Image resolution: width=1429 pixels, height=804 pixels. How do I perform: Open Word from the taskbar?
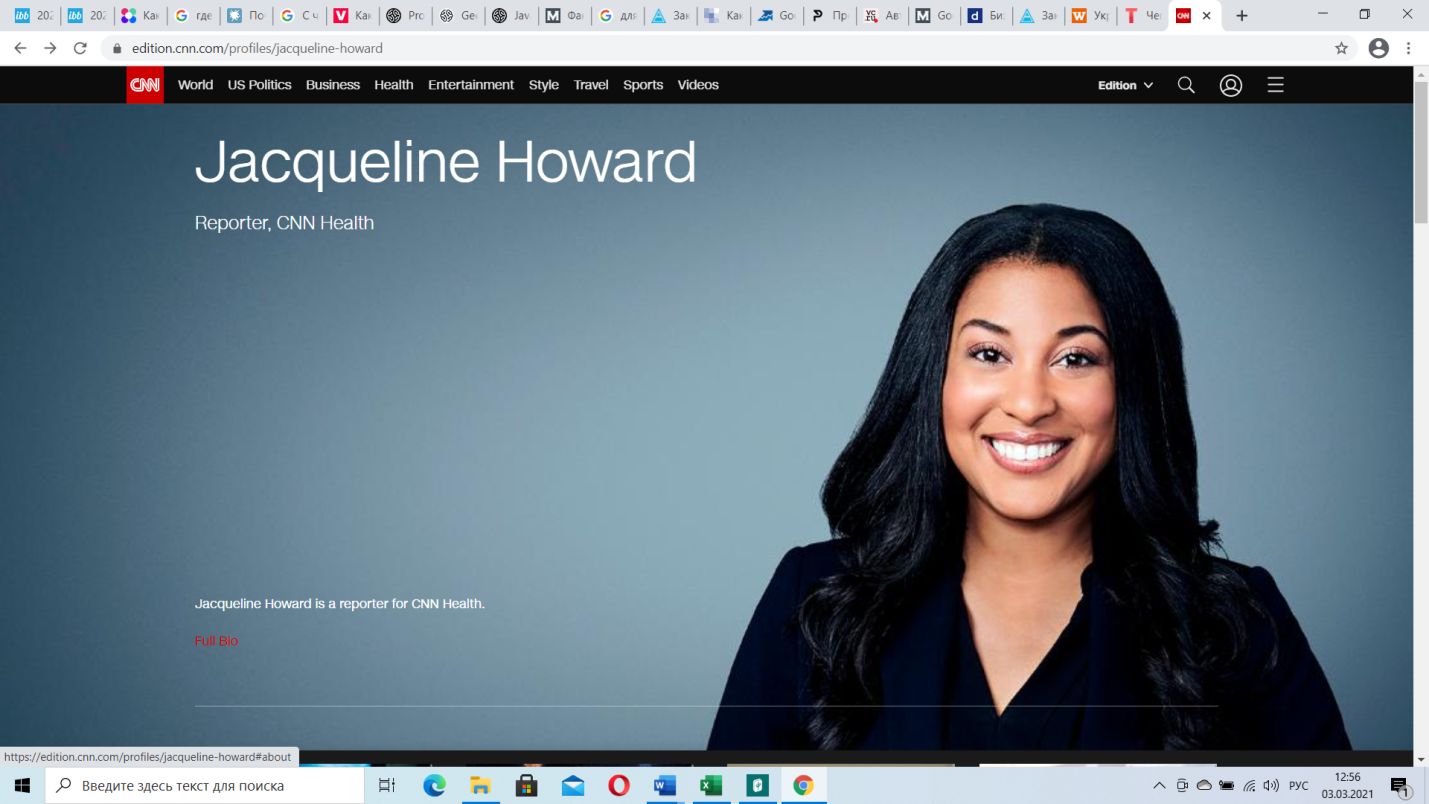(x=664, y=786)
